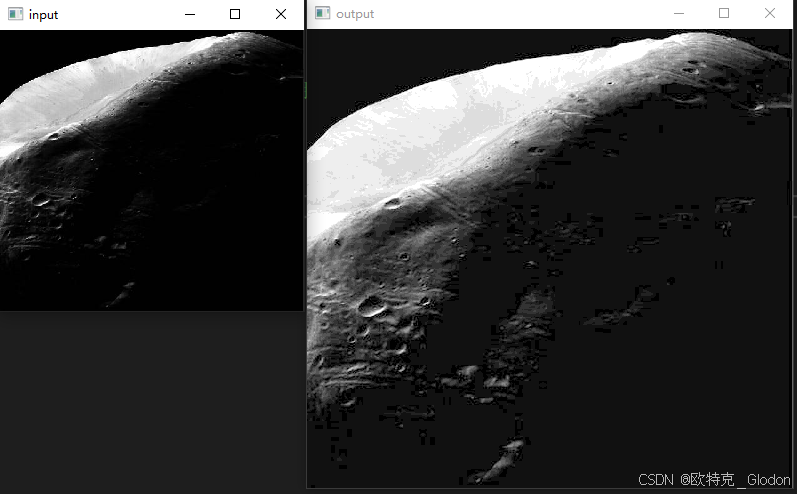The width and height of the screenshot is (797, 494).
Task: Click the image in the input window
Action: pos(151,170)
